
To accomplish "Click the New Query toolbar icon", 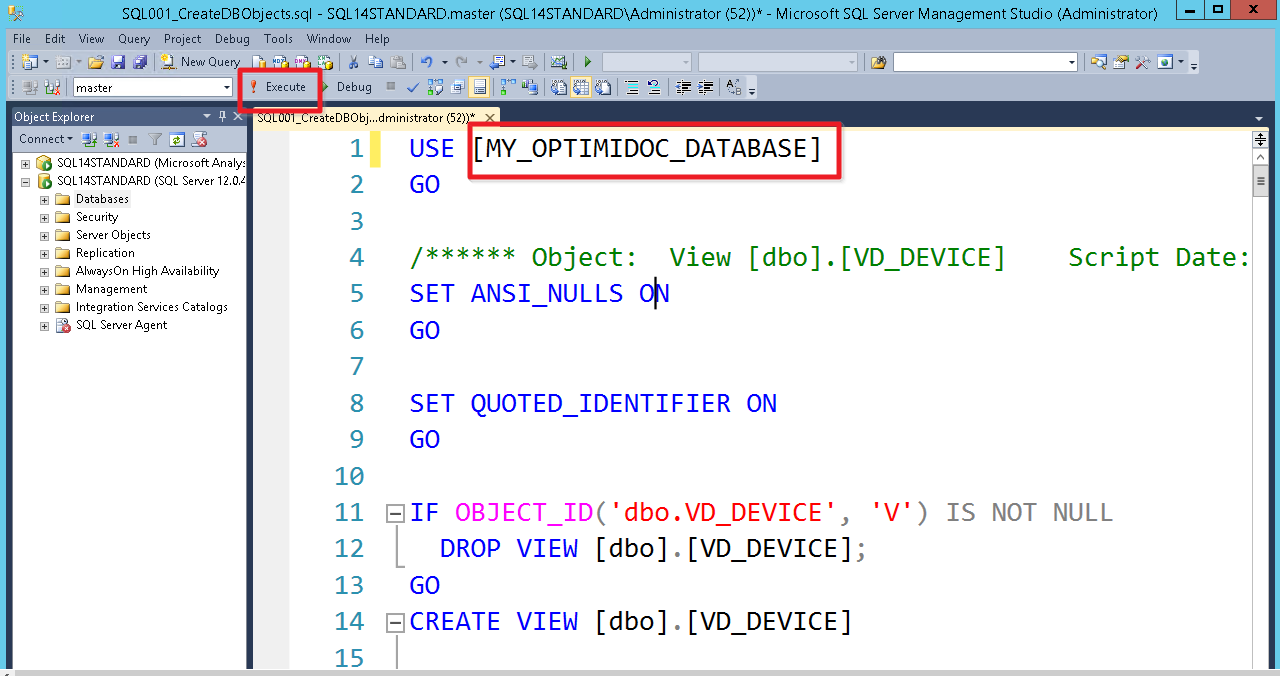I will [x=201, y=62].
